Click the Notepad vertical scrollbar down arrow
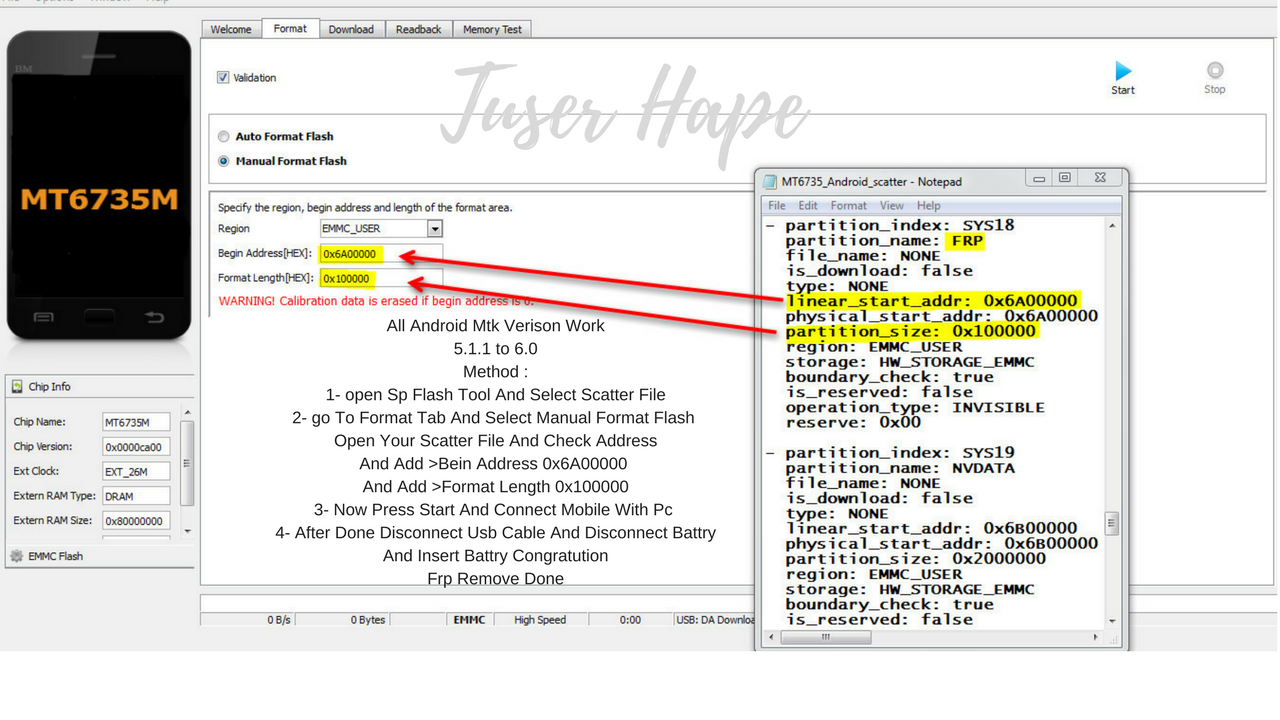 pos(1112,621)
